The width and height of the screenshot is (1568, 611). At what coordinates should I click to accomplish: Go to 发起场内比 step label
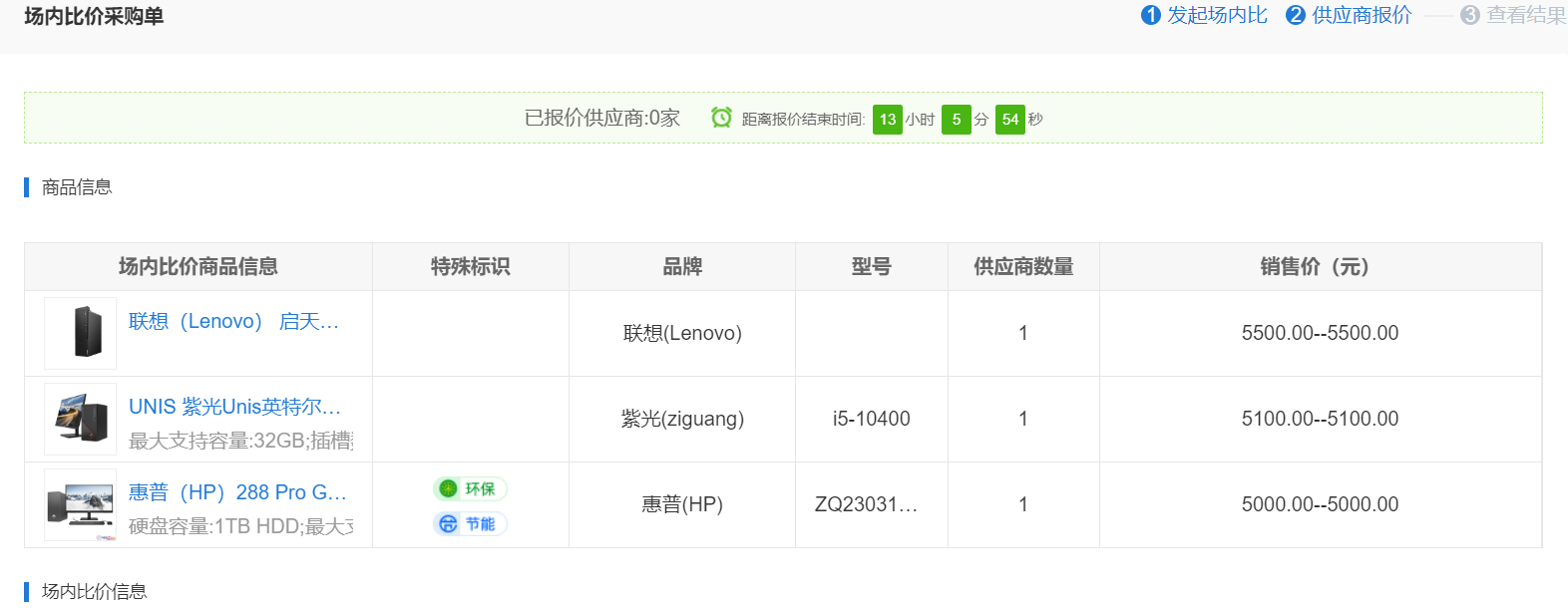(x=1217, y=15)
